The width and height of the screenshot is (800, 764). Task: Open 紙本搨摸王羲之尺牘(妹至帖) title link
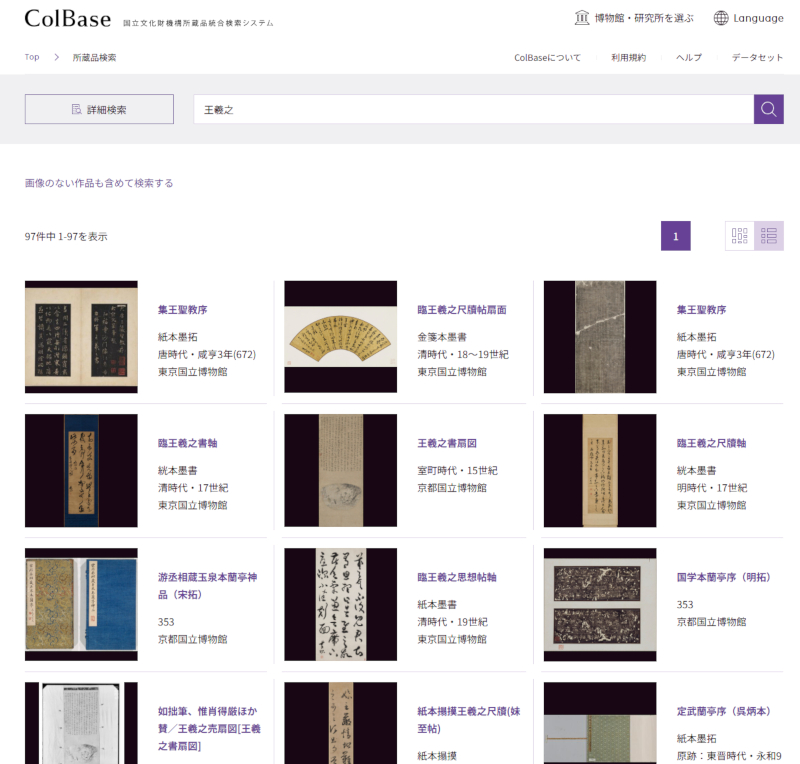coord(468,720)
